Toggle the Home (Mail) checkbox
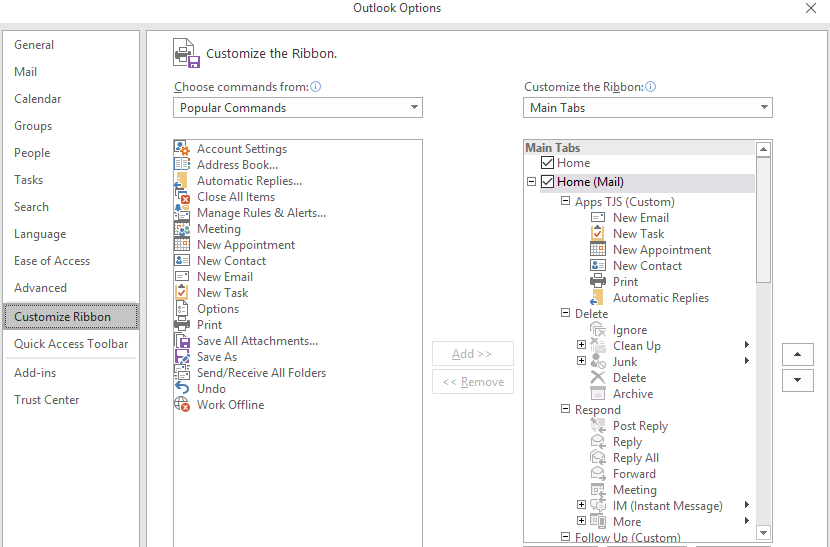The height and width of the screenshot is (547, 830). click(547, 182)
